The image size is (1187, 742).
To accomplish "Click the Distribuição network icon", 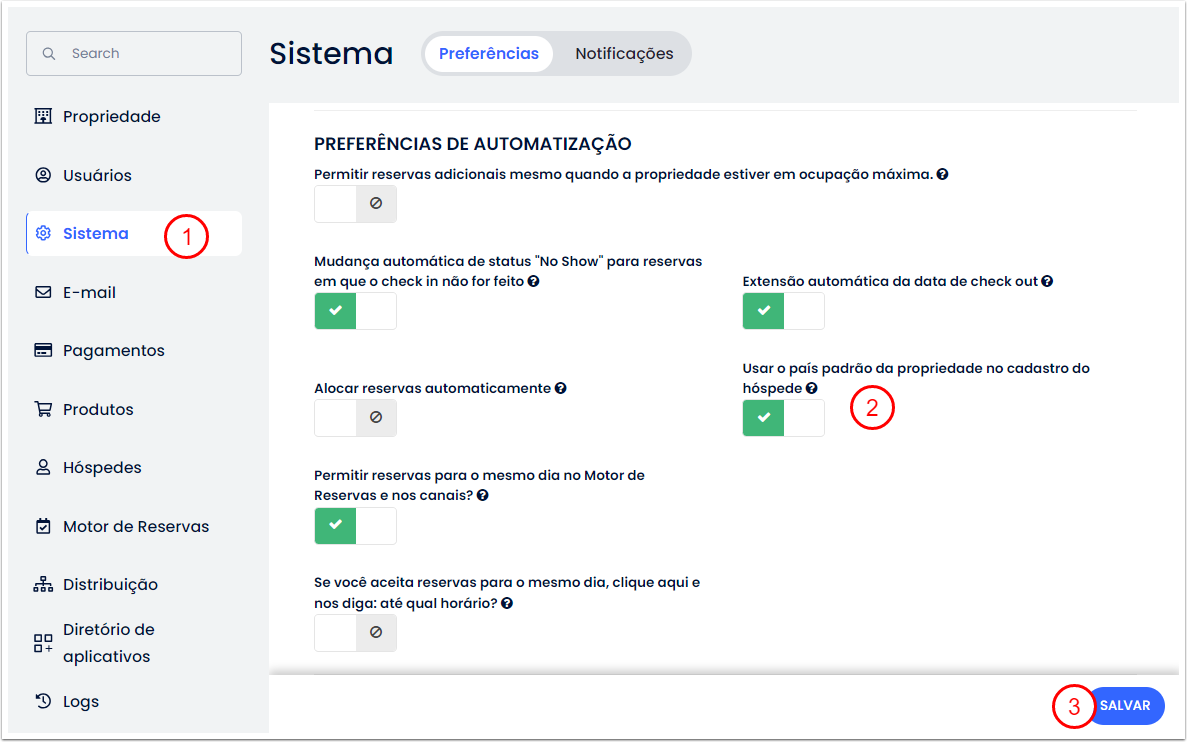I will [x=43, y=585].
